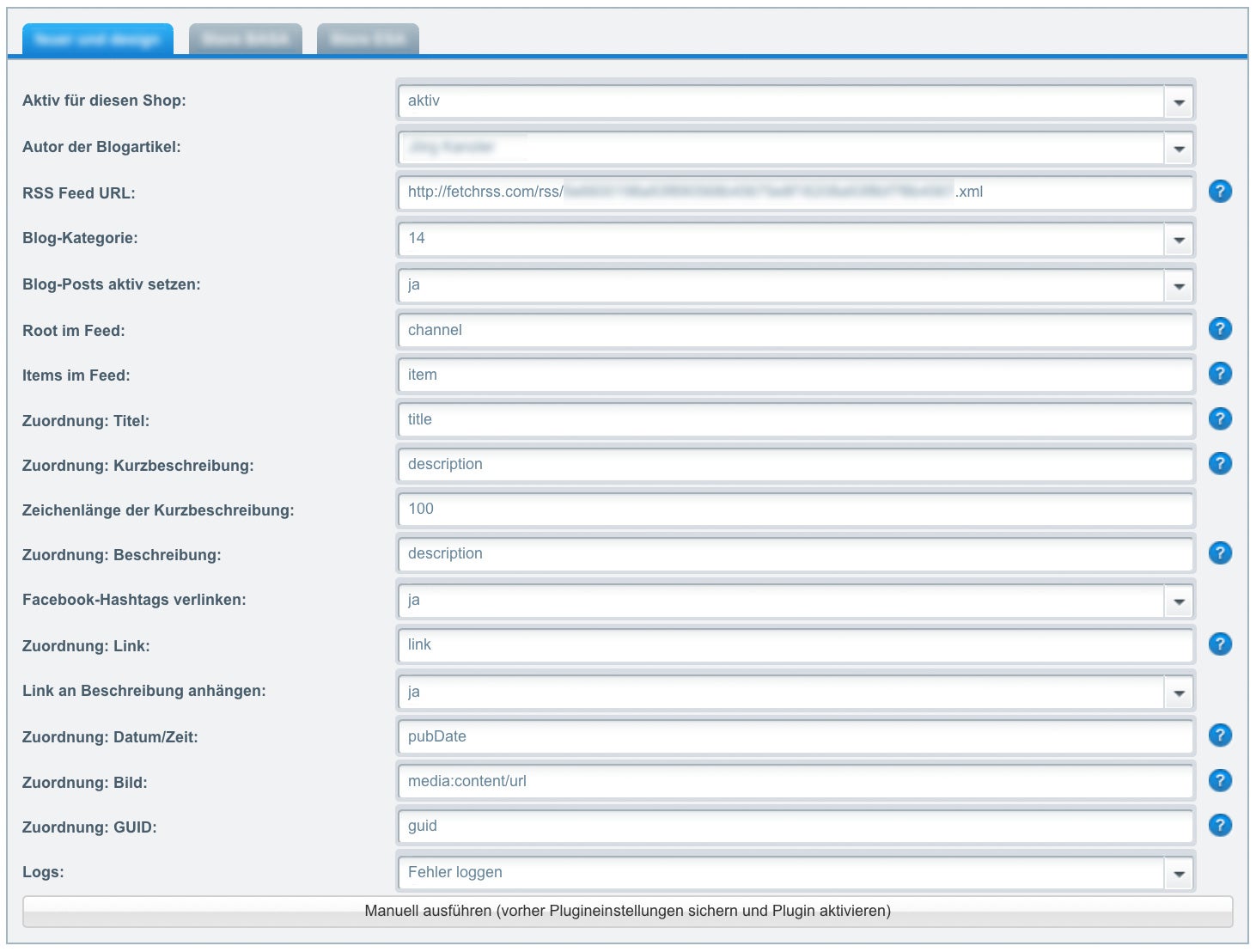This screenshot has height=952, width=1256.
Task: Click the 'Blog-Kategorie:' label
Action: pyautogui.click(x=80, y=238)
